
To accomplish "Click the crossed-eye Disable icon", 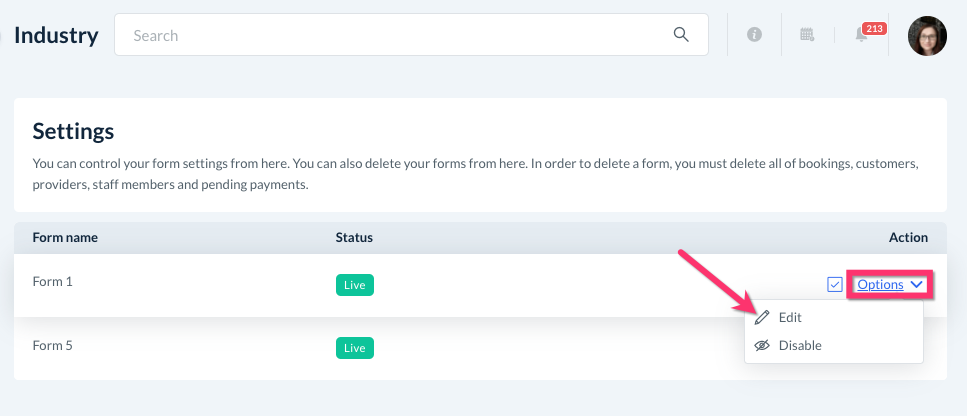I will click(x=762, y=345).
